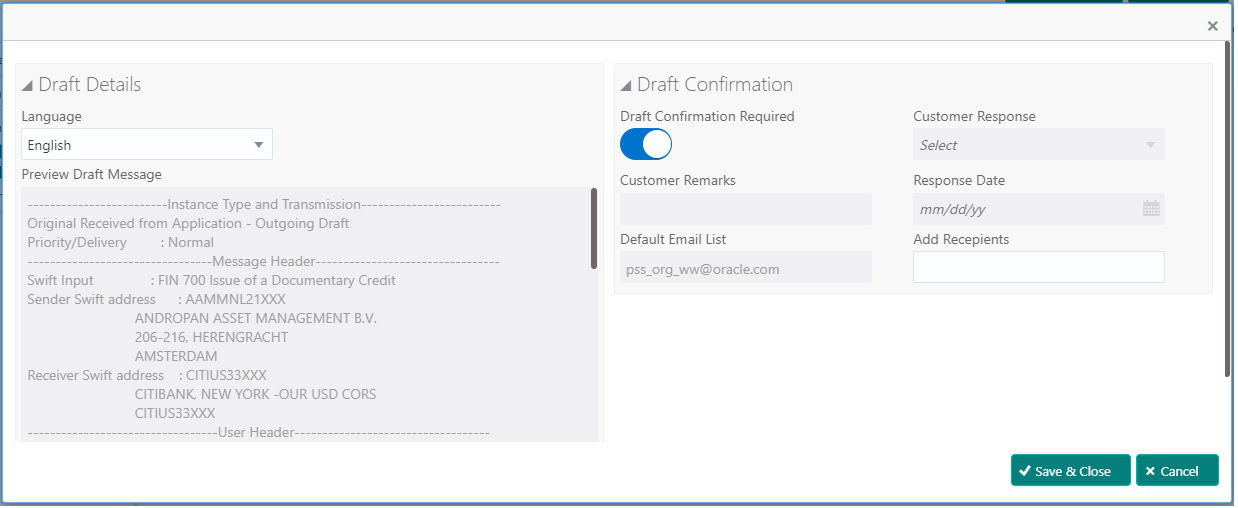Screen dimensions: 1238x508
Task: Click the 'User Header' line text
Action: point(258,432)
